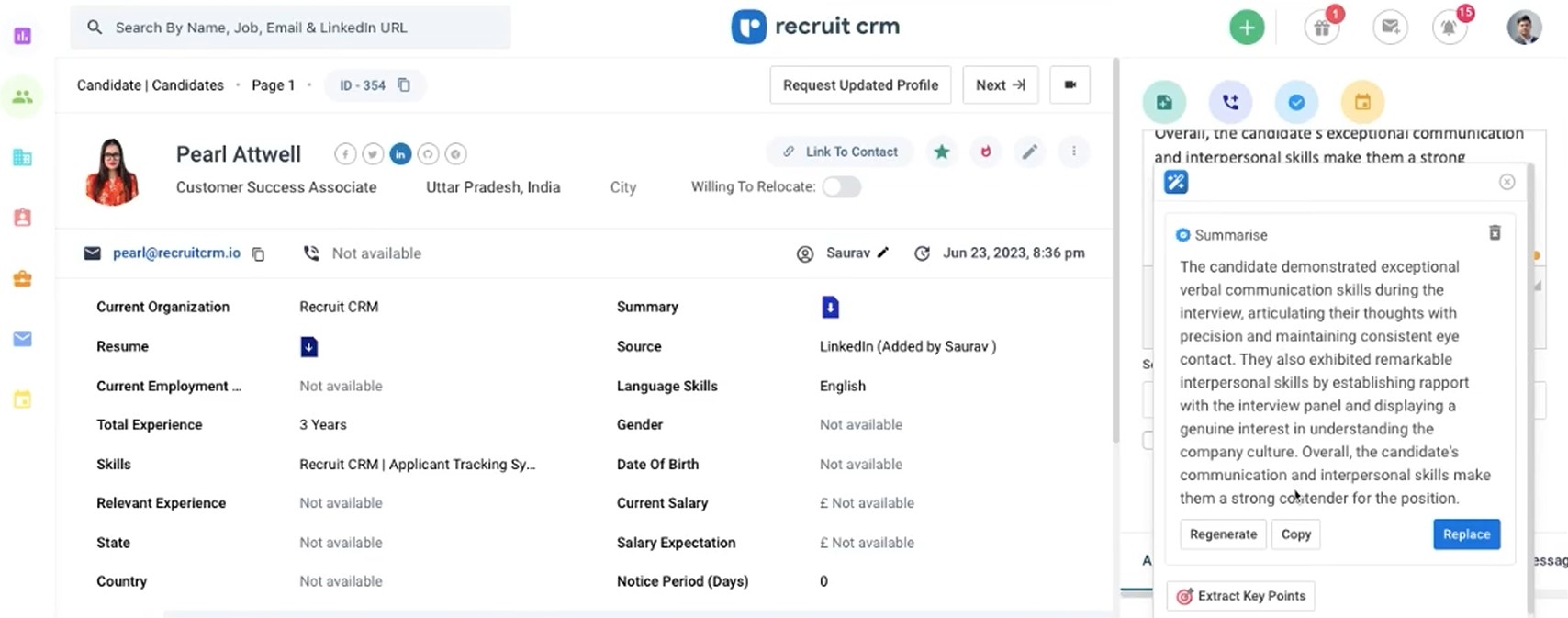Mark candidate with the green star icon
This screenshot has height=618, width=1568.
[x=942, y=152]
